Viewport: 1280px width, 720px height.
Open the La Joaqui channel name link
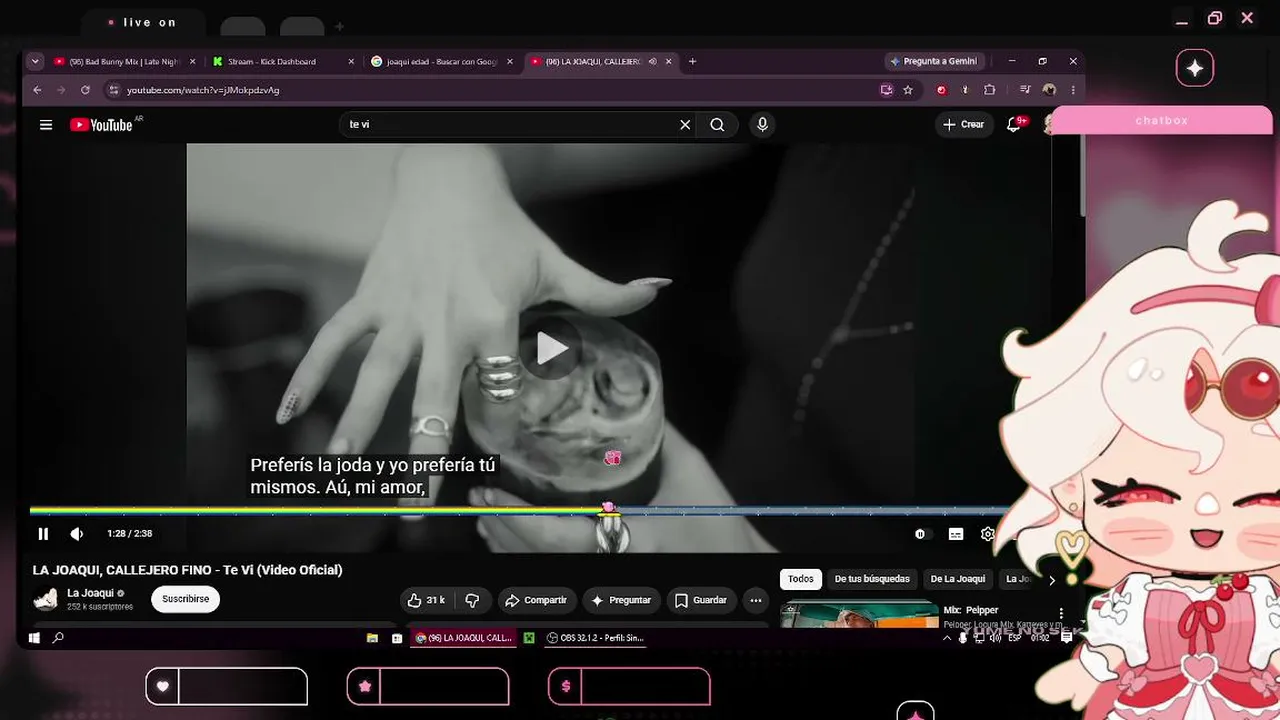click(x=90, y=593)
